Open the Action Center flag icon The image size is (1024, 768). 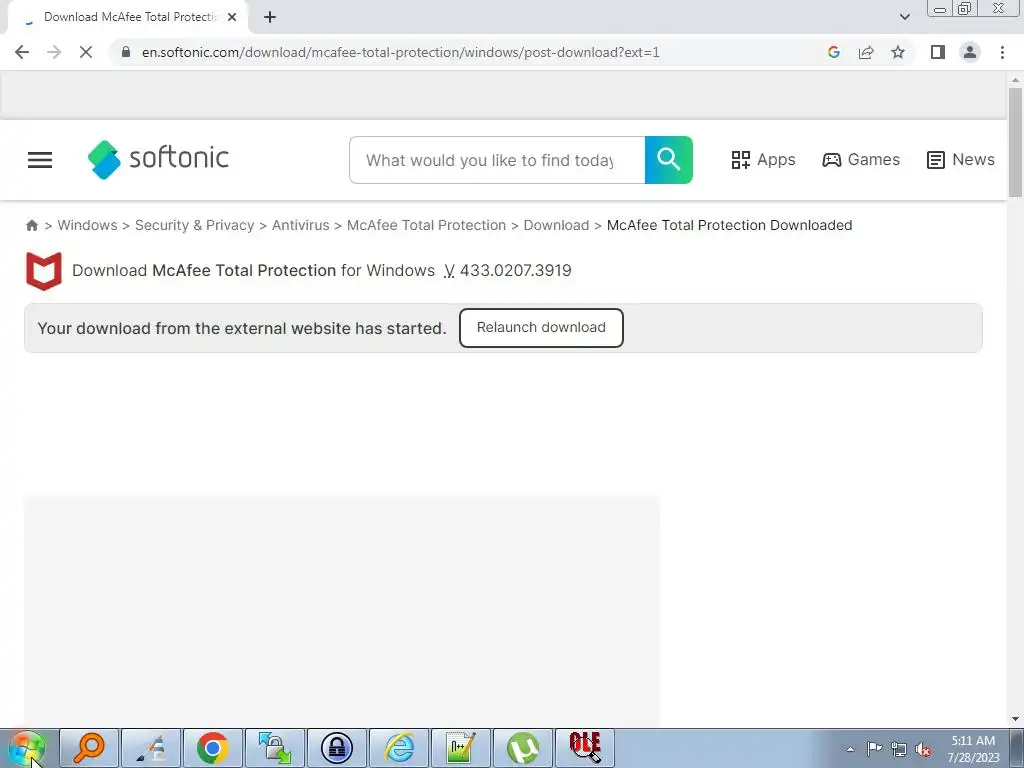click(x=874, y=748)
